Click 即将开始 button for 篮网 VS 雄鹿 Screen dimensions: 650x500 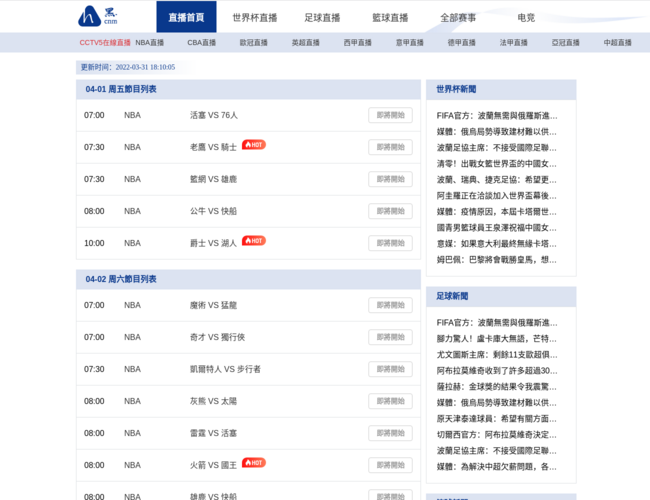pos(390,179)
